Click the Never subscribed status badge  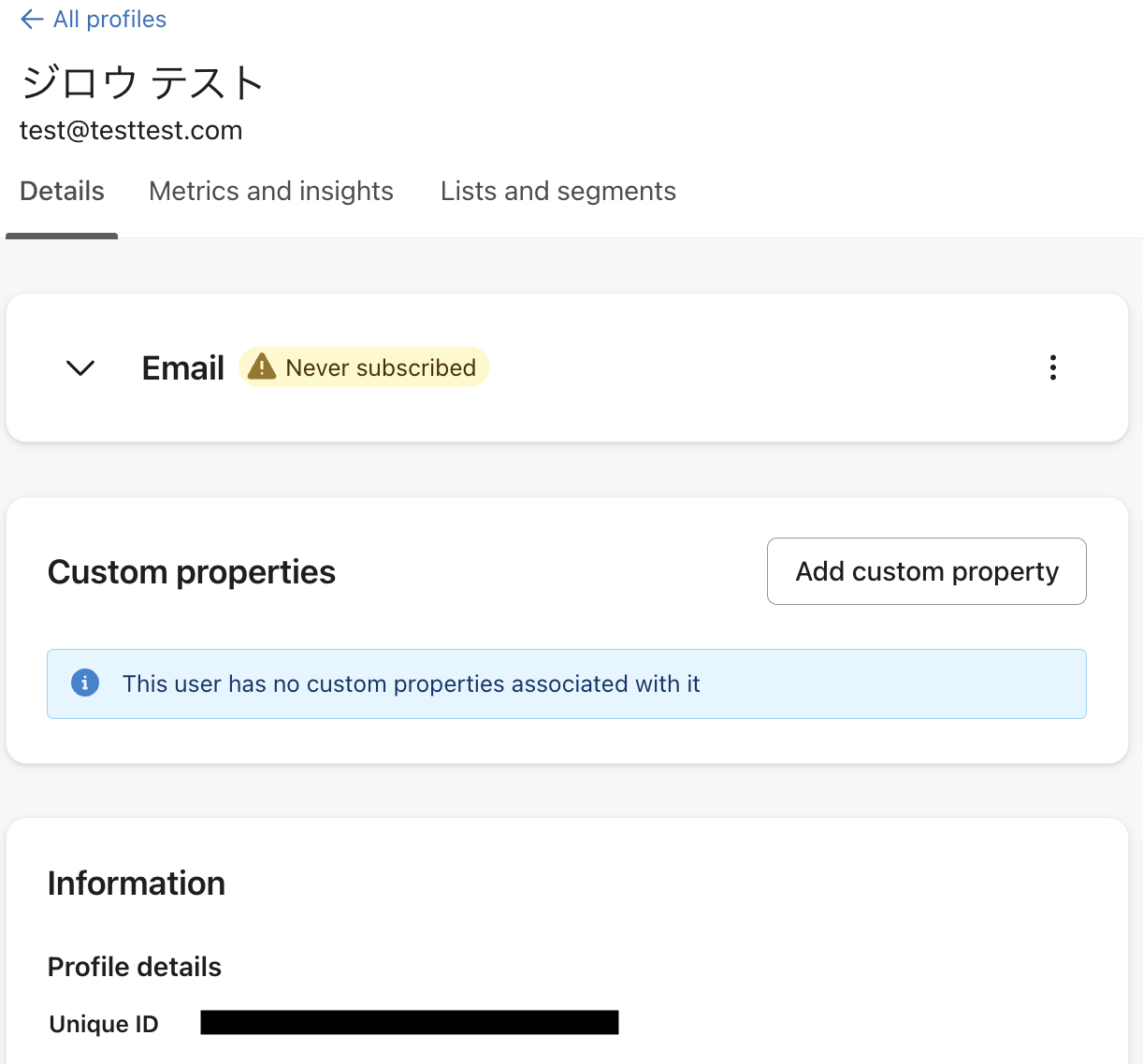click(380, 367)
